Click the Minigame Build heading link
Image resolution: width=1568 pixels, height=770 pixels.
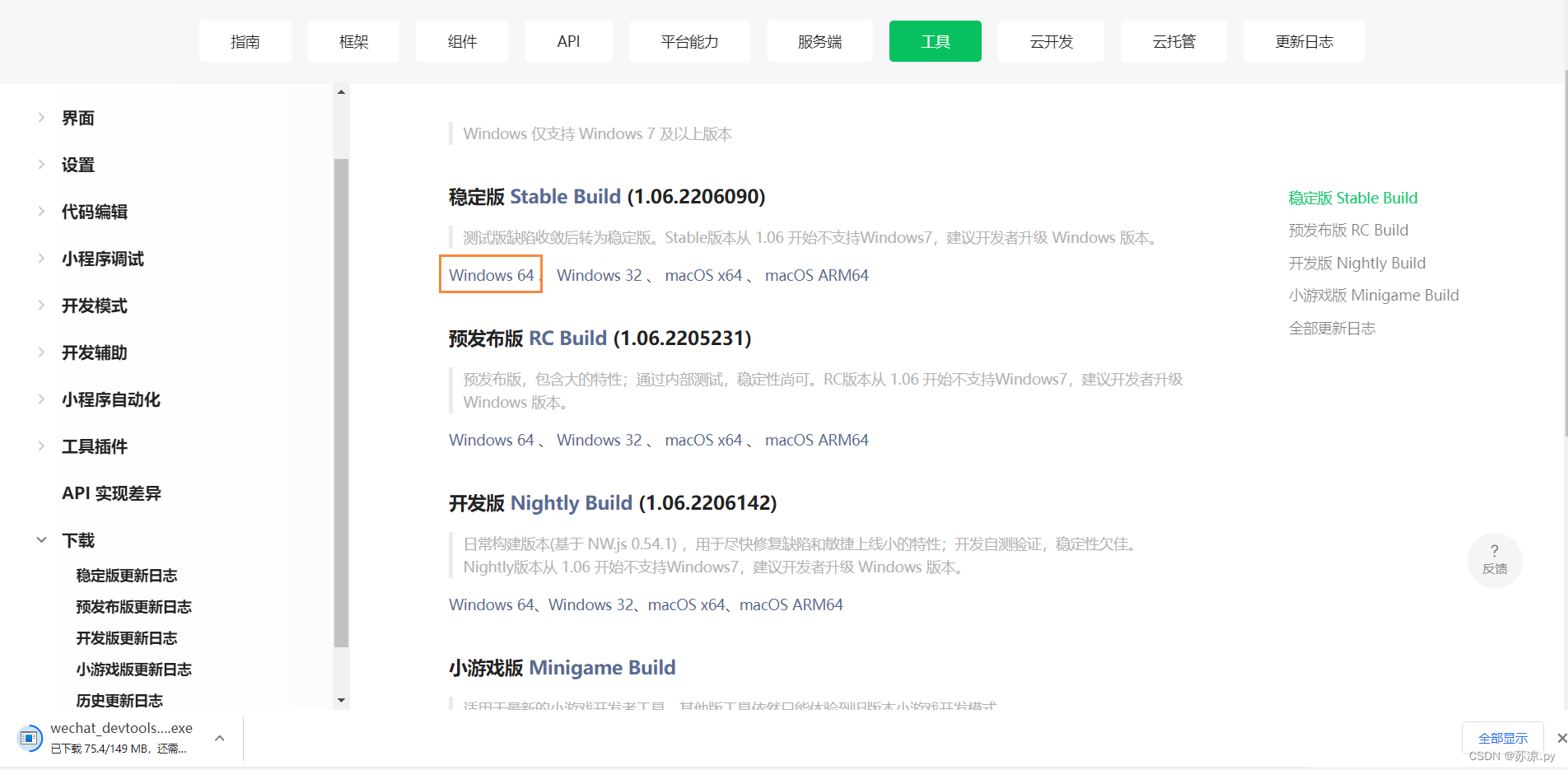click(x=602, y=668)
